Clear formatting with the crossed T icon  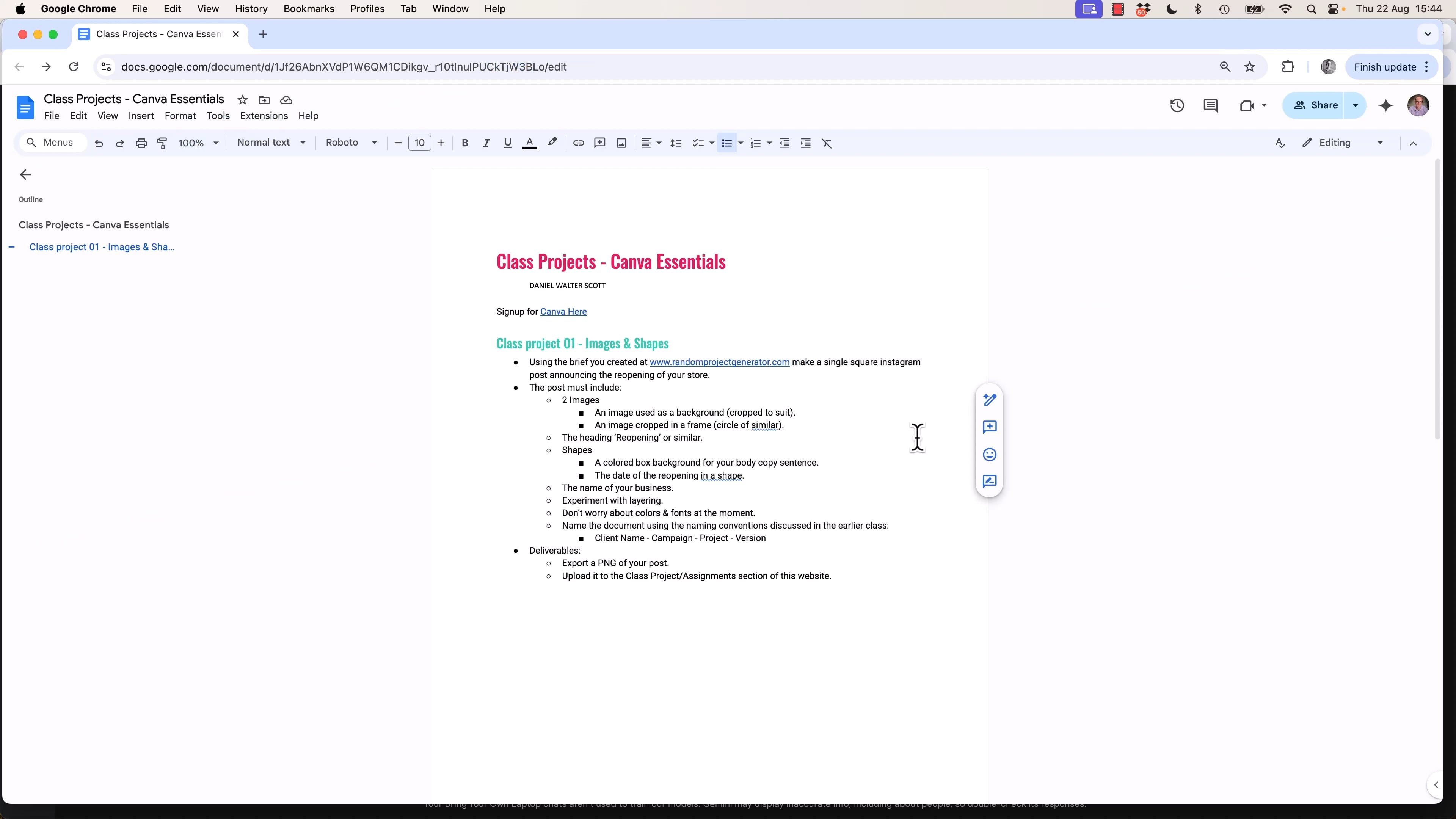[x=827, y=143]
